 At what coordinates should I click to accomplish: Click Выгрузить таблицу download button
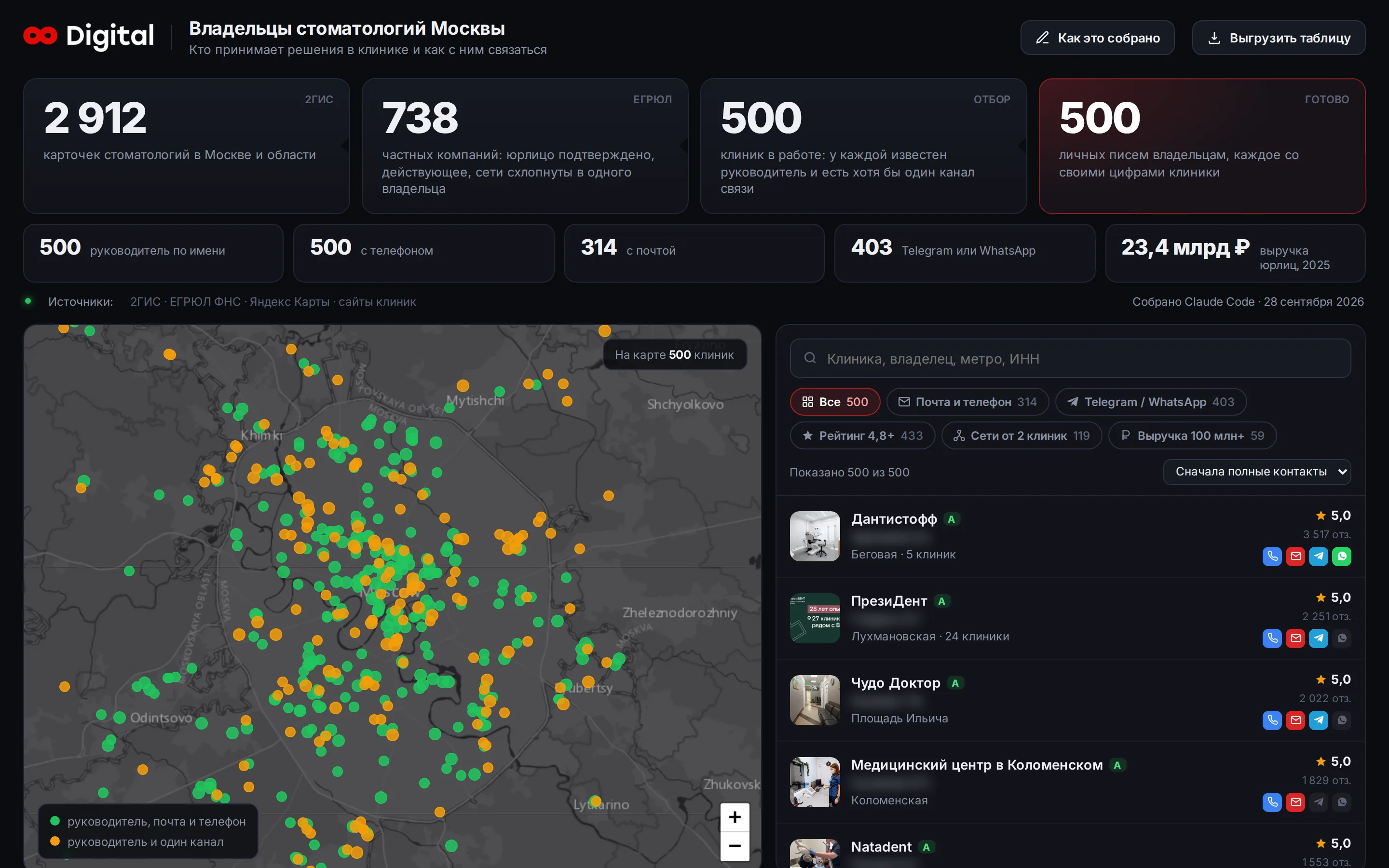click(x=1278, y=38)
